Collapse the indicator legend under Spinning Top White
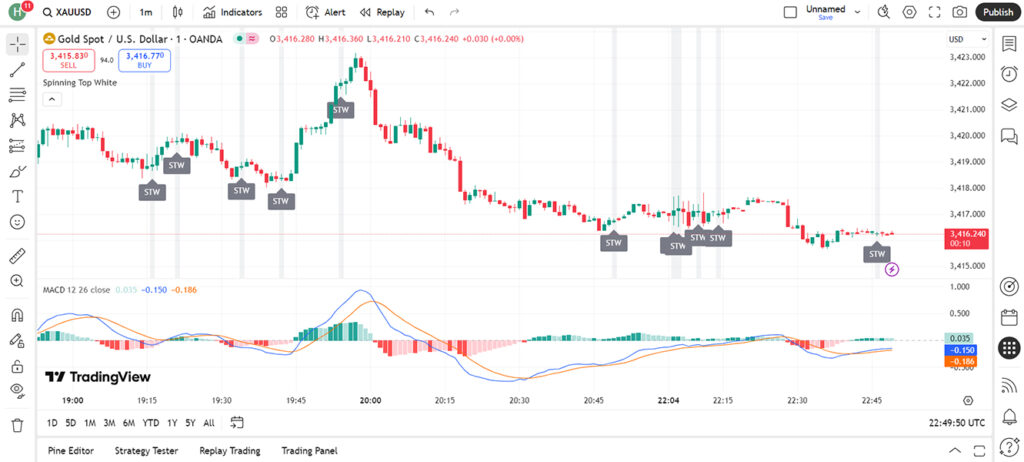Screen dimensions: 1024x462 point(52,99)
